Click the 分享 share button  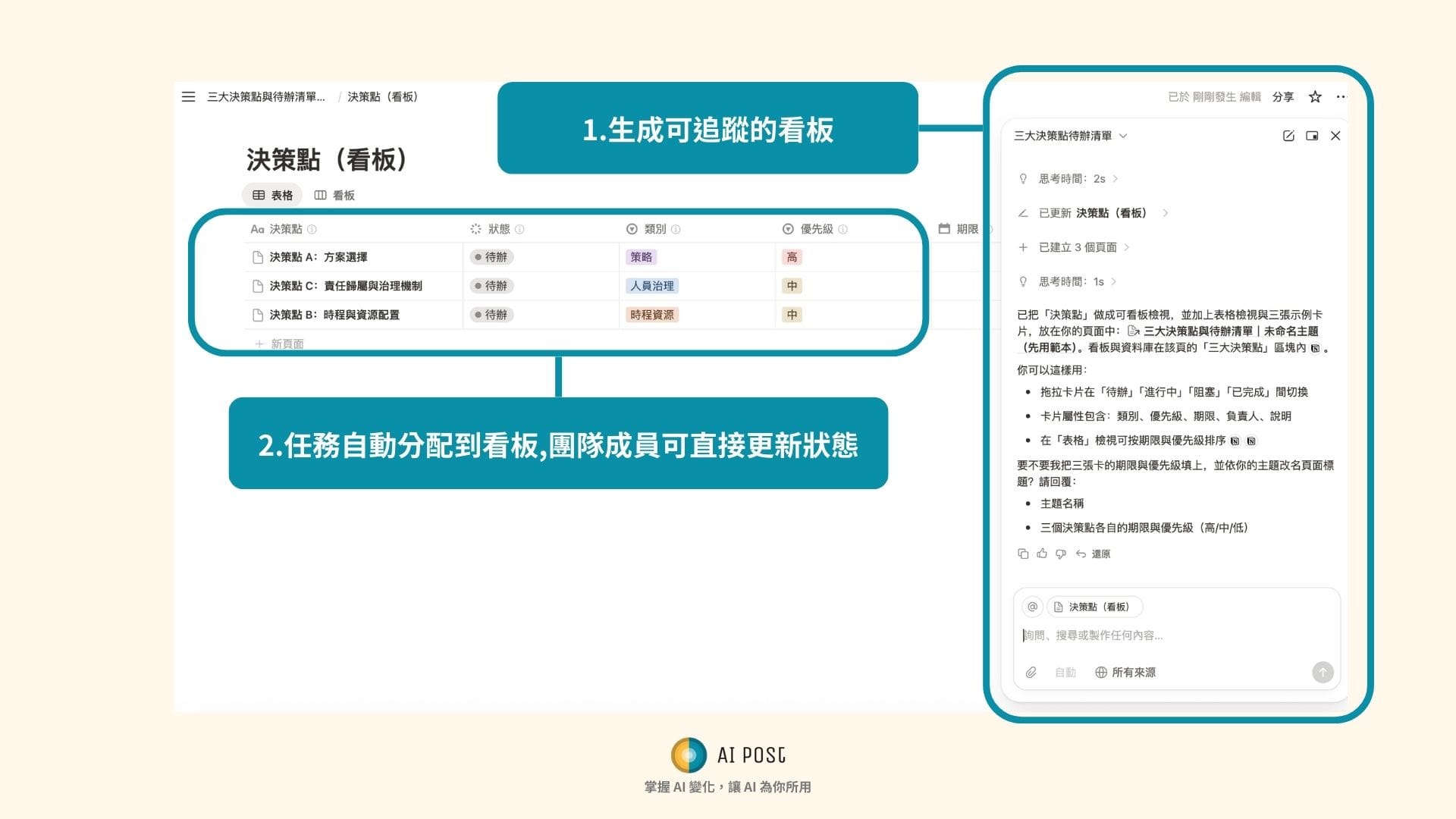(1282, 97)
